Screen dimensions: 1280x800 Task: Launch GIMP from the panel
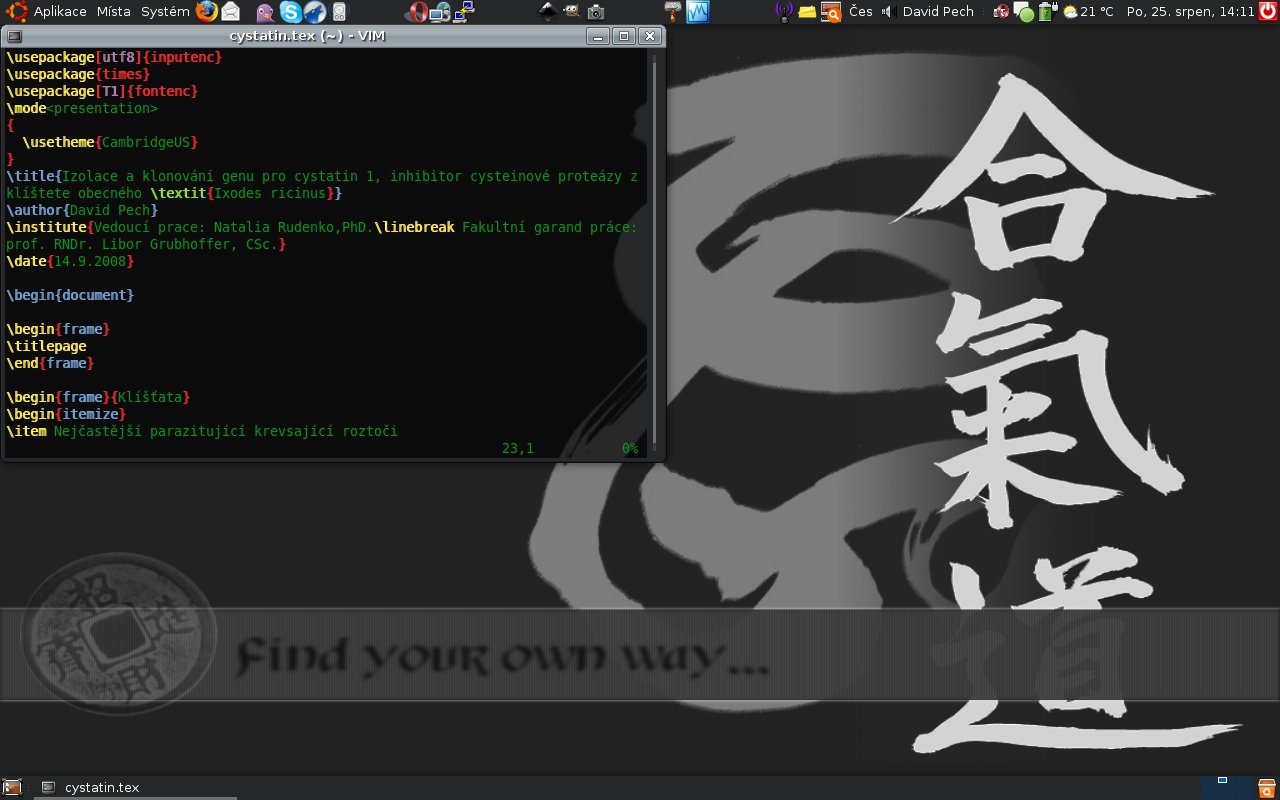pyautogui.click(x=571, y=12)
